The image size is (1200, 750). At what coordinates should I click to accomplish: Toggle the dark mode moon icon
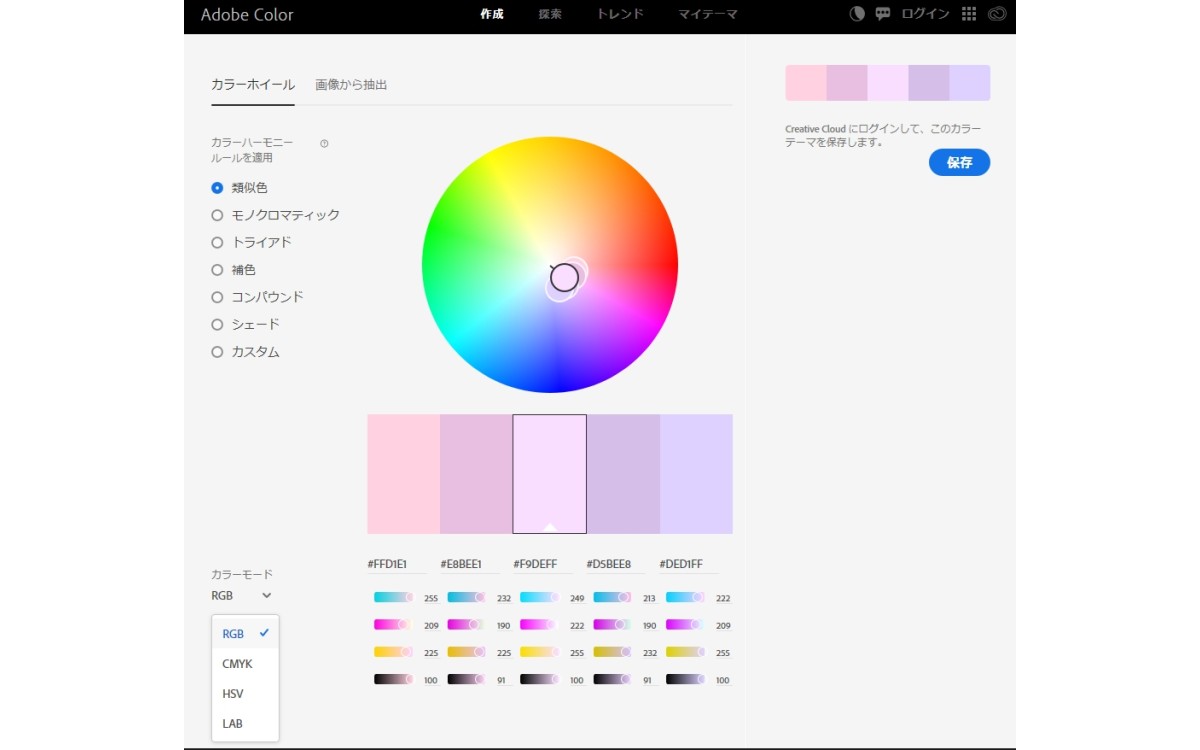click(x=857, y=14)
